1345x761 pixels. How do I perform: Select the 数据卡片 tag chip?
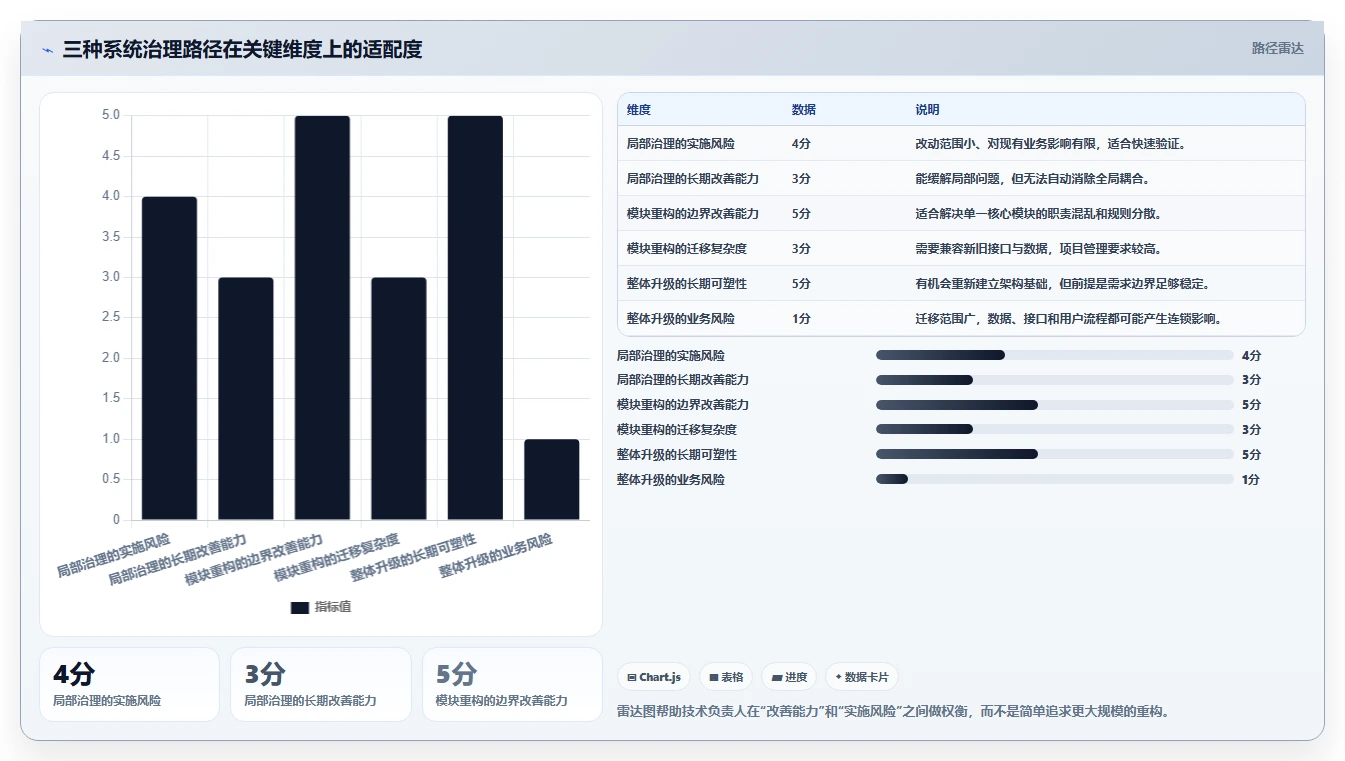[862, 677]
